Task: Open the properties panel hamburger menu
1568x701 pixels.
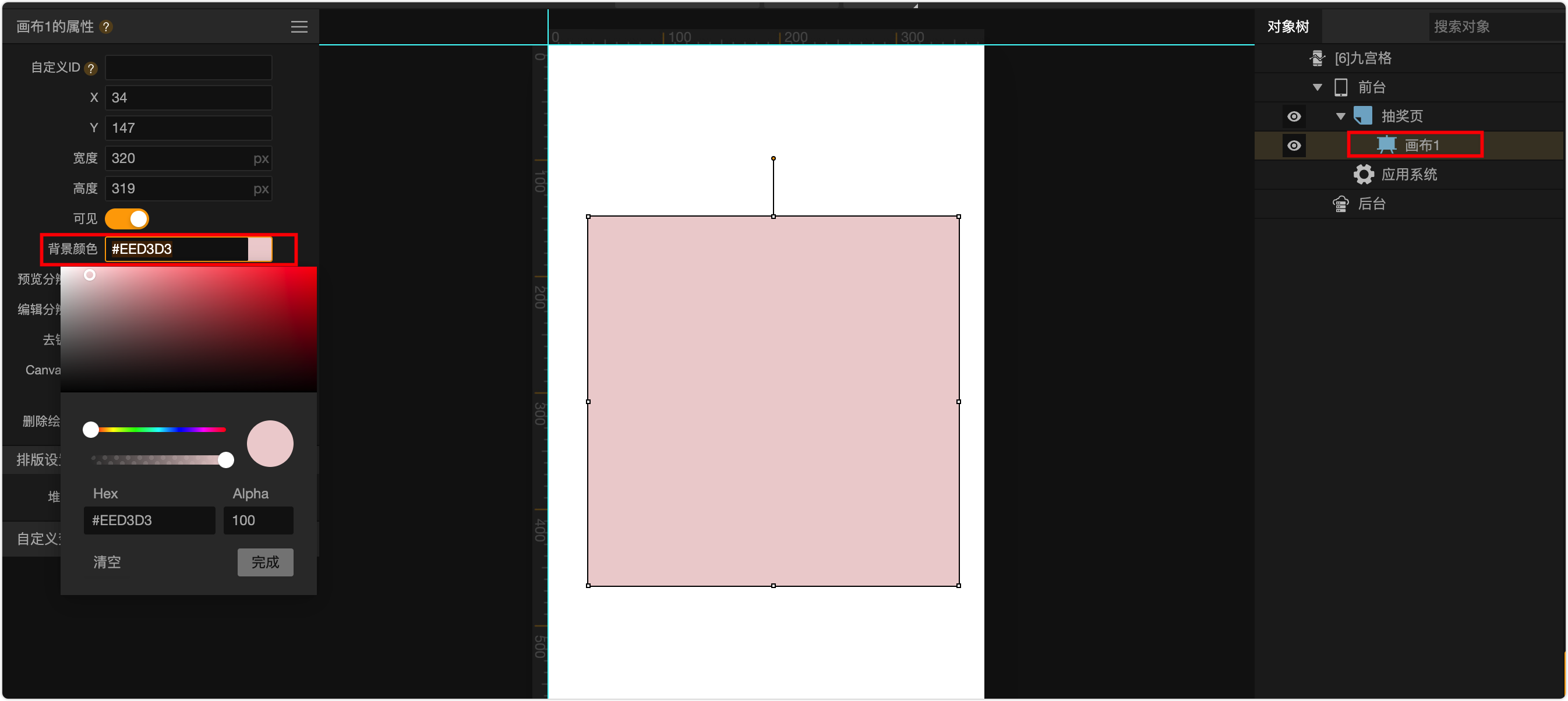Action: coord(299,27)
